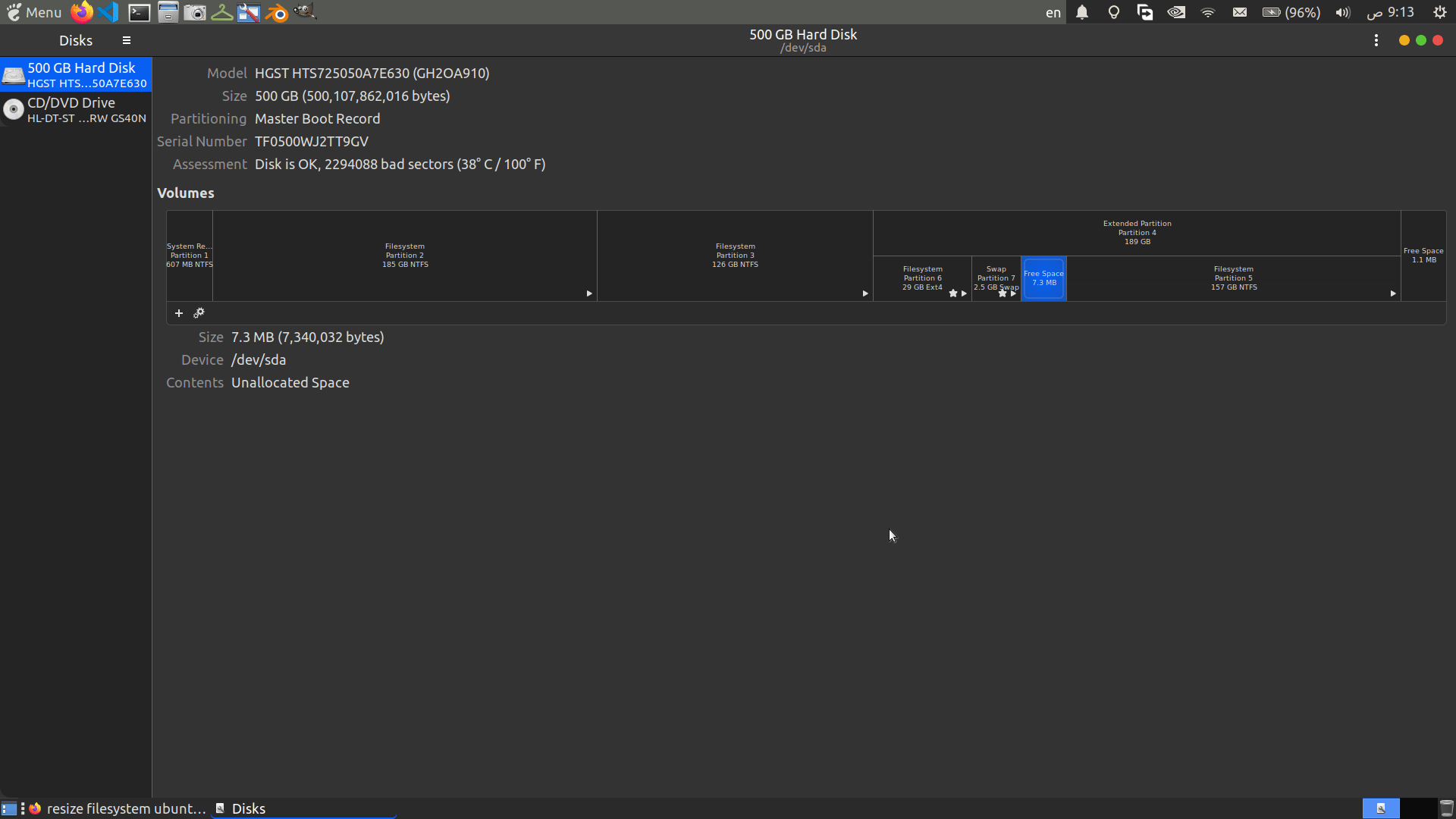1456x819 pixels.
Task: Open the additional partition options gear icon
Action: click(199, 312)
